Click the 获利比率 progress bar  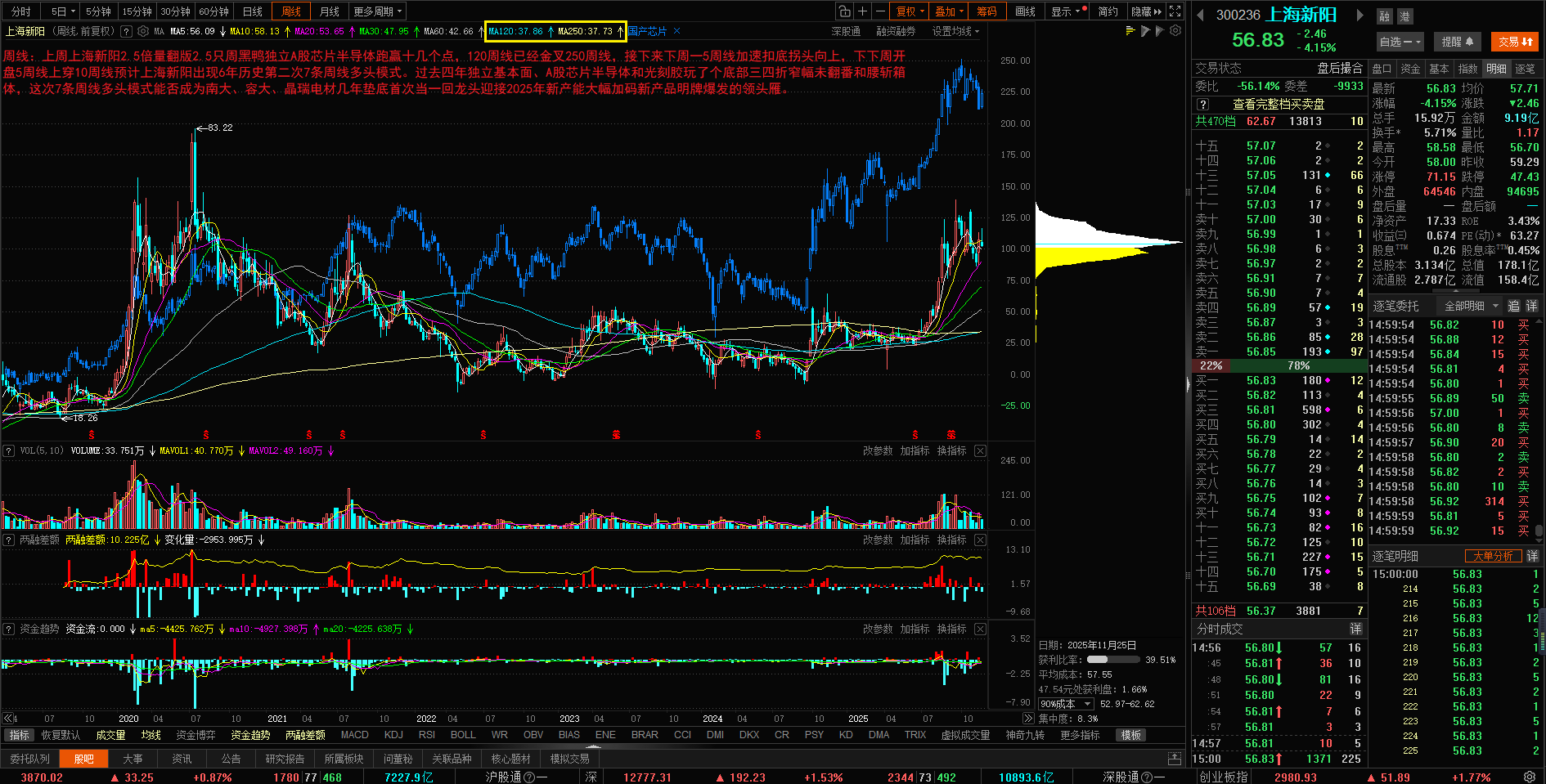tap(1112, 660)
